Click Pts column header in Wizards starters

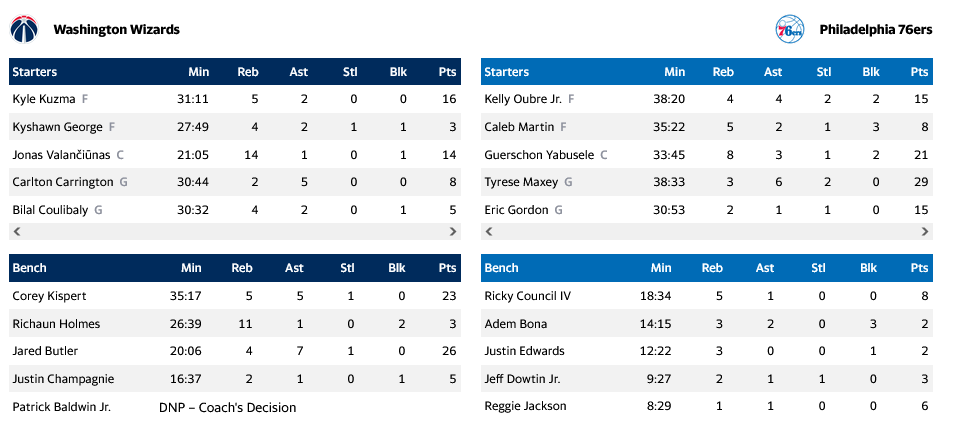coord(447,72)
